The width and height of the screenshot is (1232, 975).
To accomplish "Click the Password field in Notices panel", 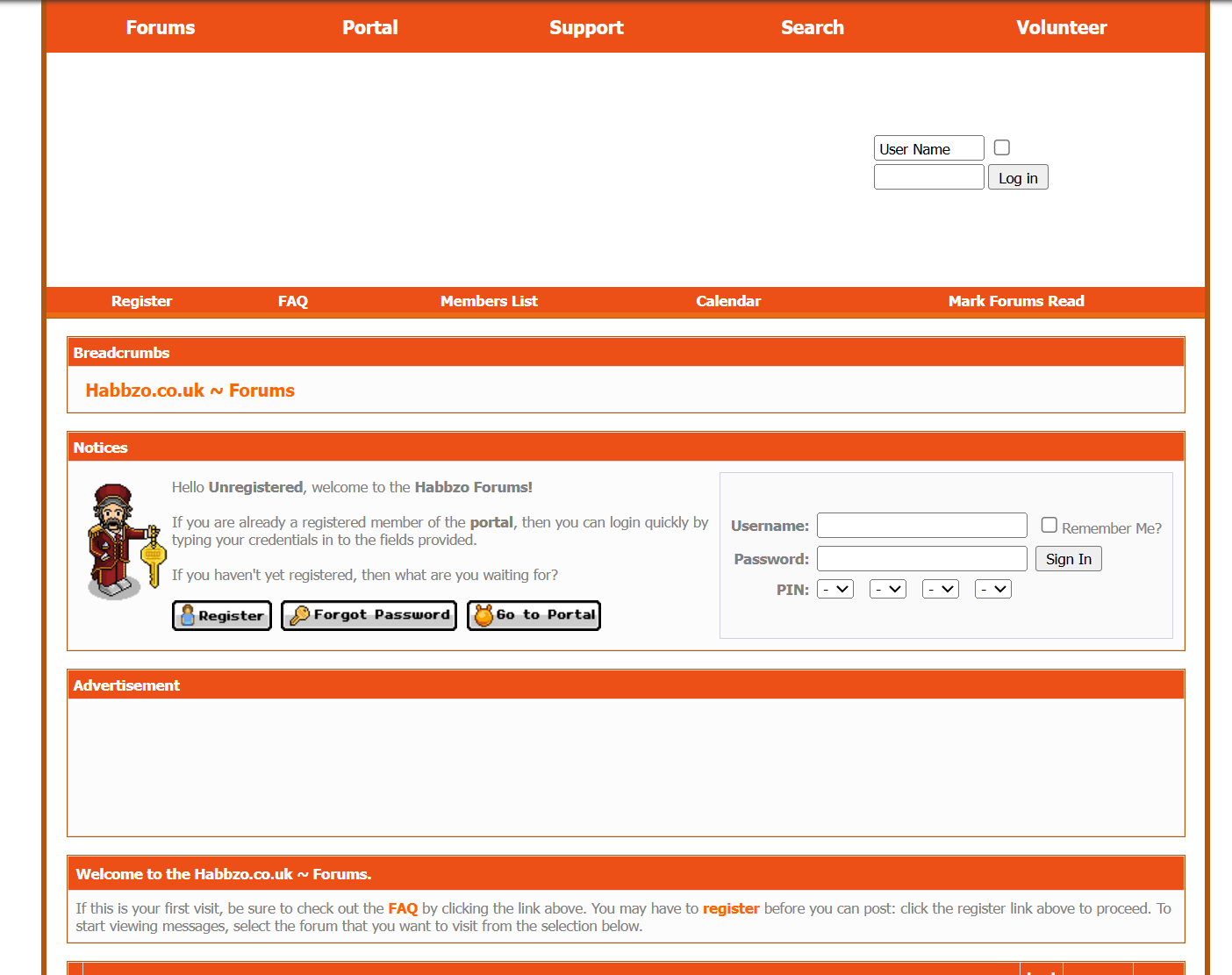I will (921, 559).
